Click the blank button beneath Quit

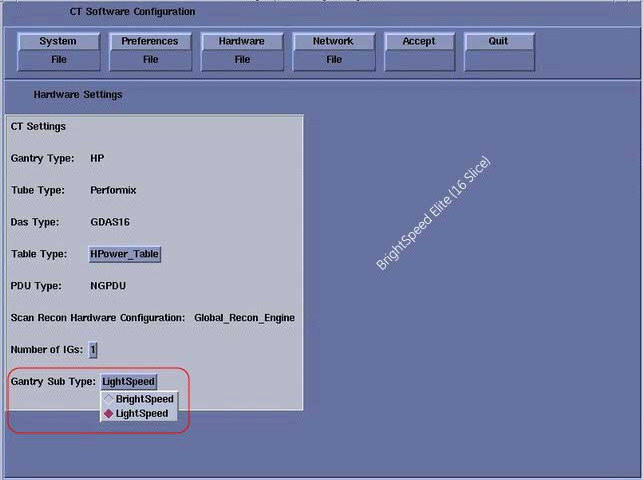point(498,59)
